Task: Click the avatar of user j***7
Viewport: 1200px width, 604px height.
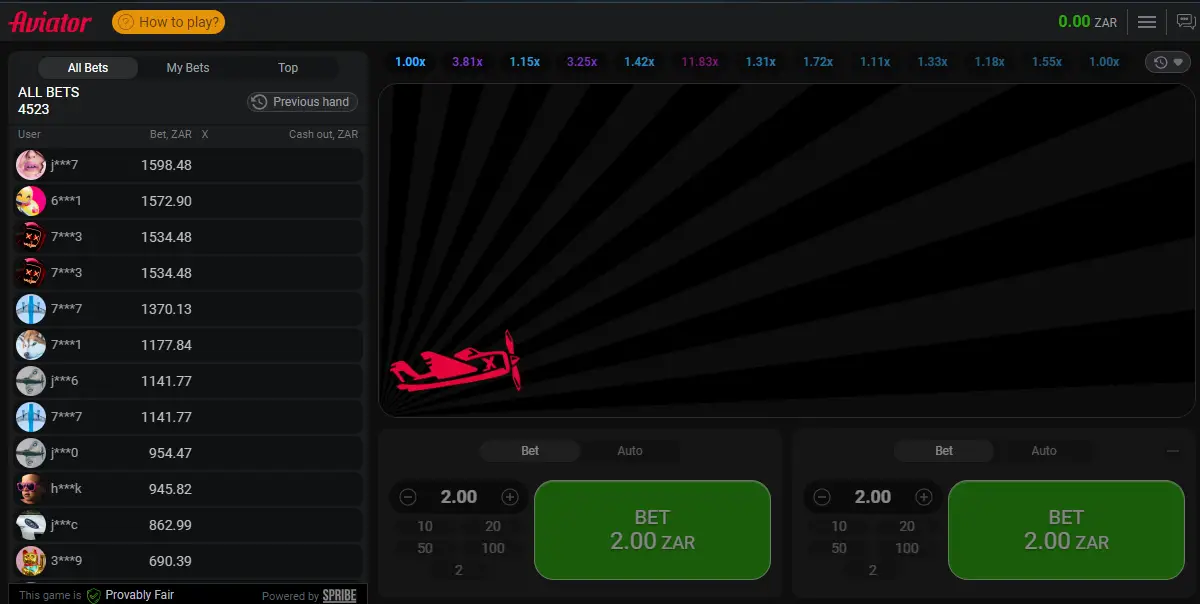Action: coord(31,165)
